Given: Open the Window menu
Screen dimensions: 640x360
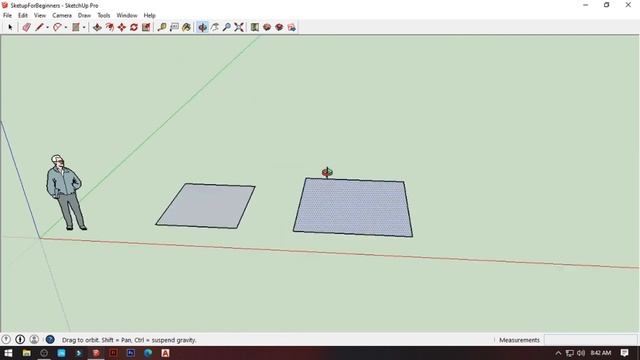Looking at the screenshot, I should pos(127,15).
